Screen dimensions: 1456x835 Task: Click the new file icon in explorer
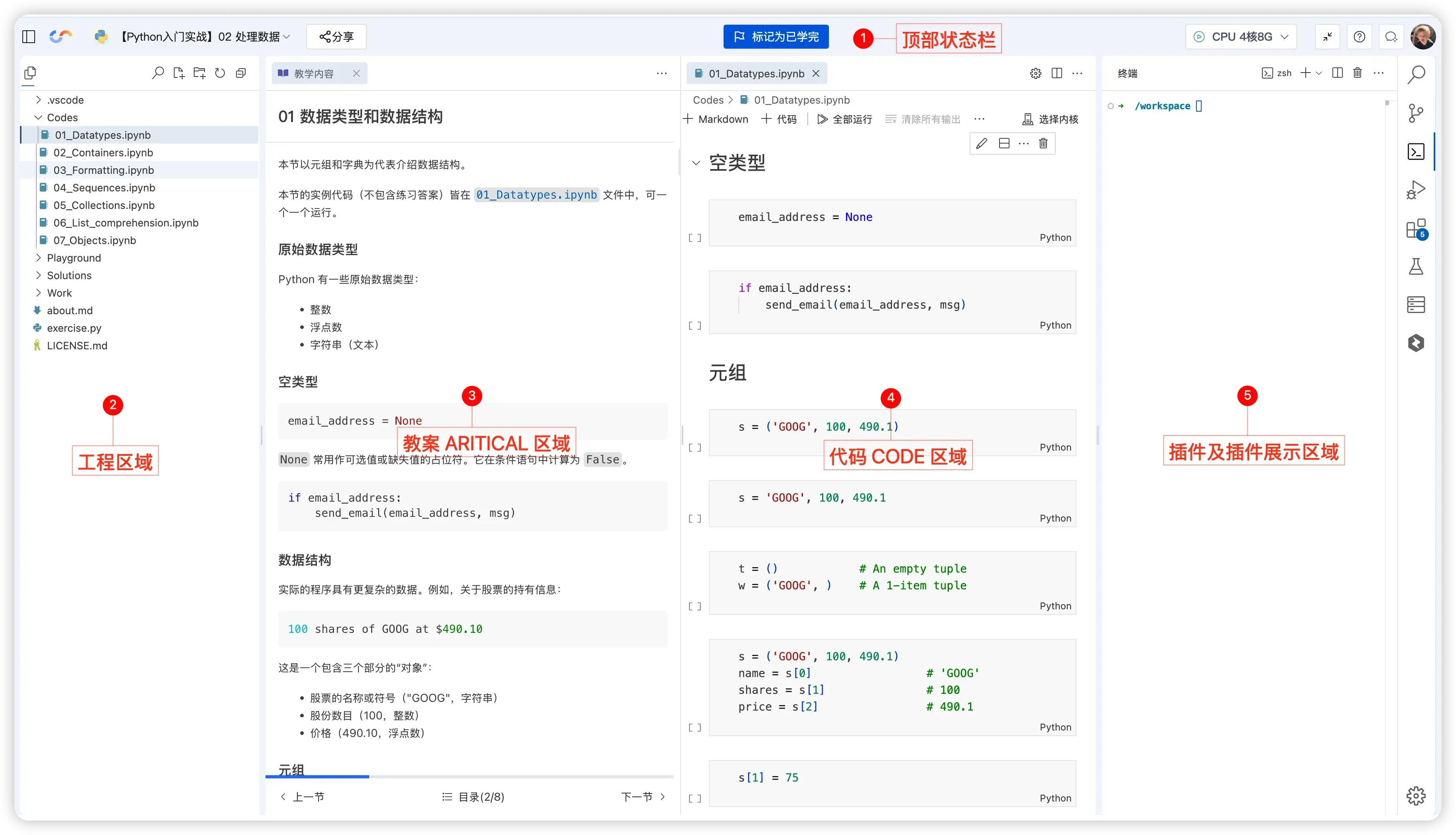[x=179, y=73]
